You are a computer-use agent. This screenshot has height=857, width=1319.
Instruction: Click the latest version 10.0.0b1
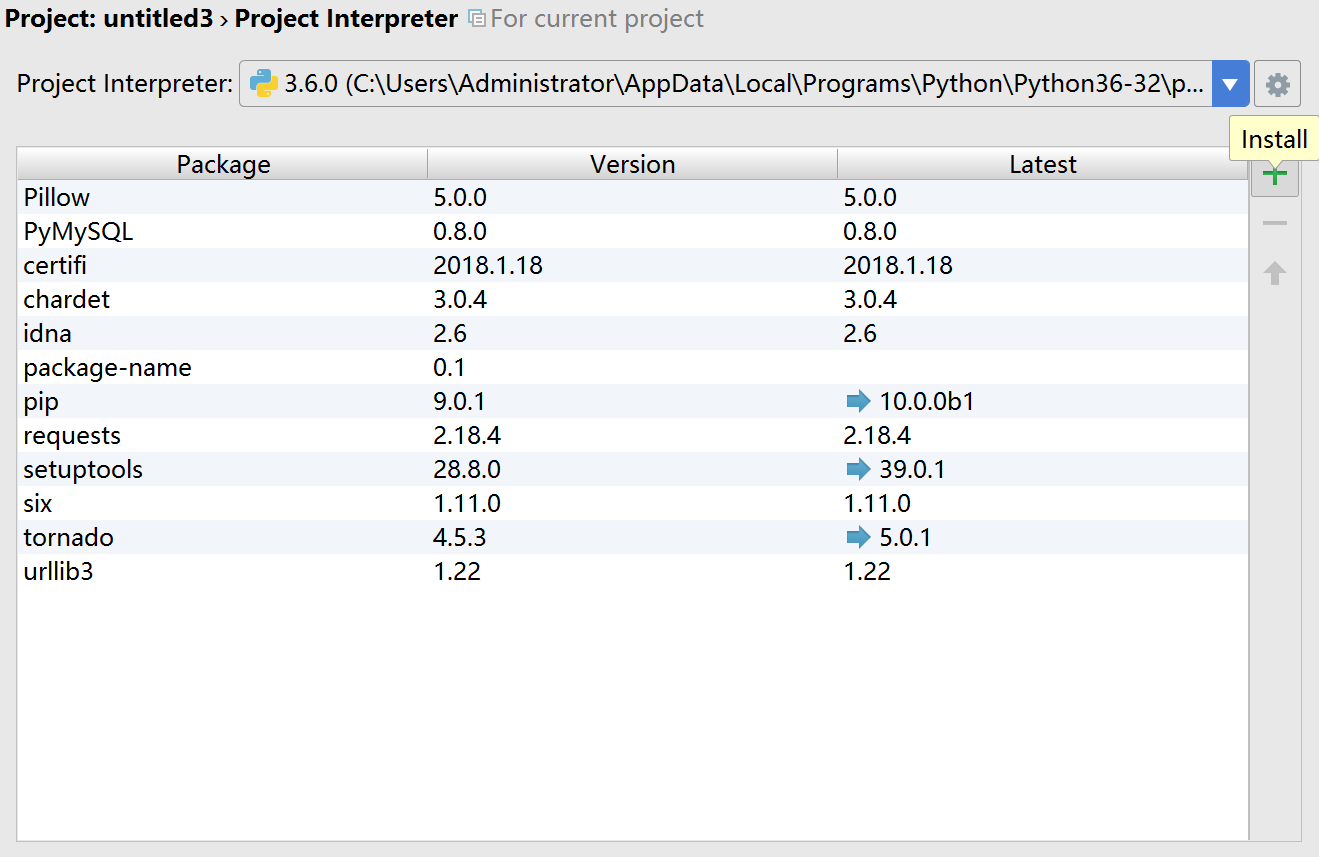(927, 402)
